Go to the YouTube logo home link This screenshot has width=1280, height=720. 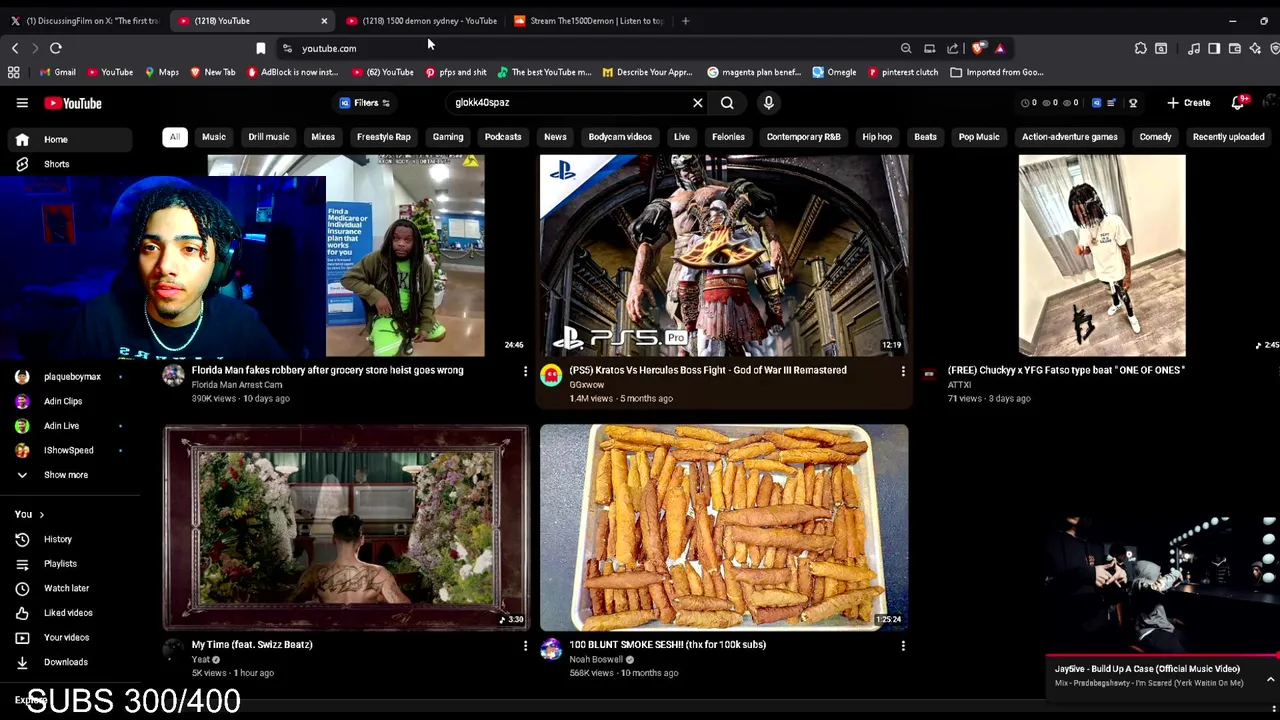coord(73,103)
